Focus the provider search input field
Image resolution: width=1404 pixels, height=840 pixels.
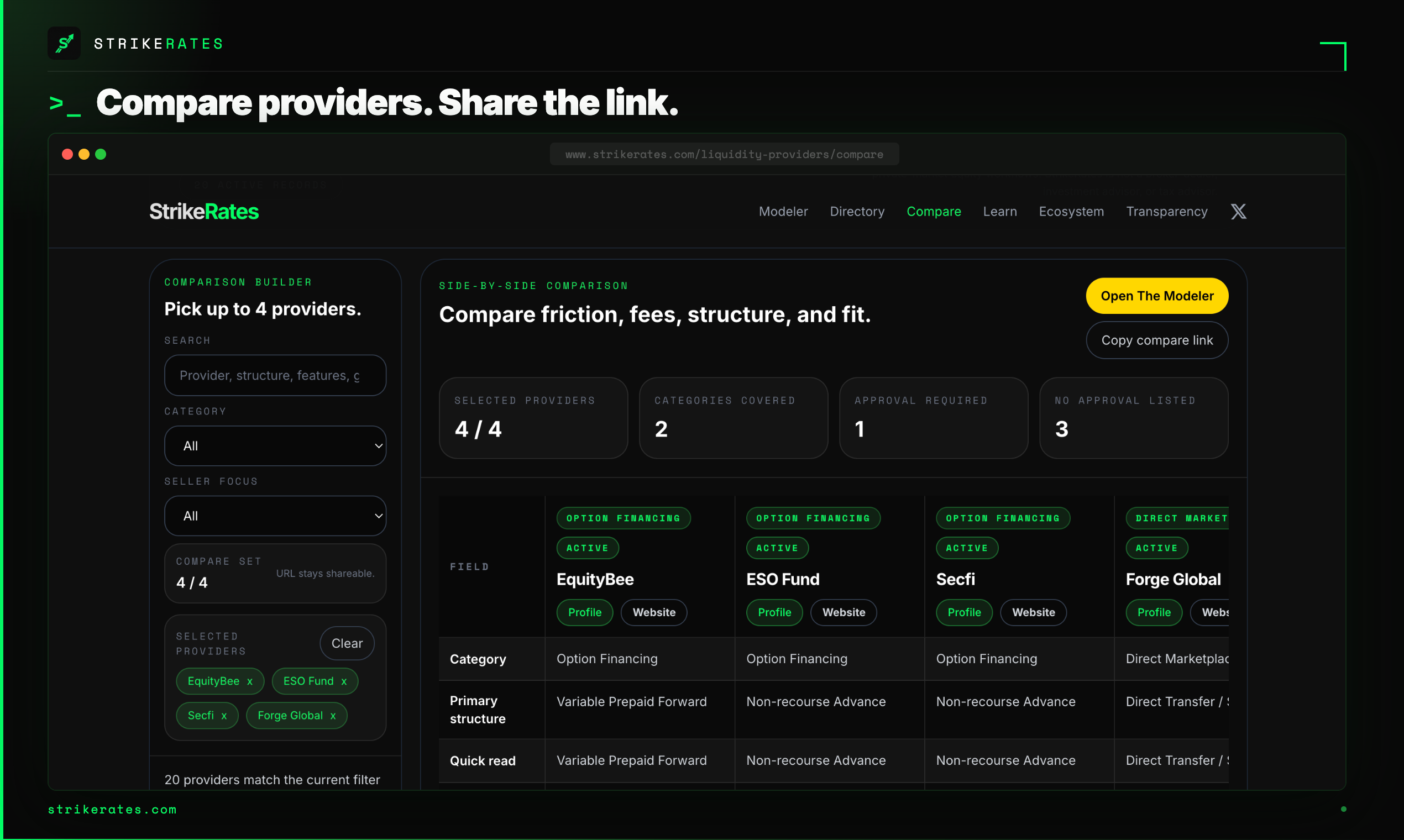click(275, 375)
